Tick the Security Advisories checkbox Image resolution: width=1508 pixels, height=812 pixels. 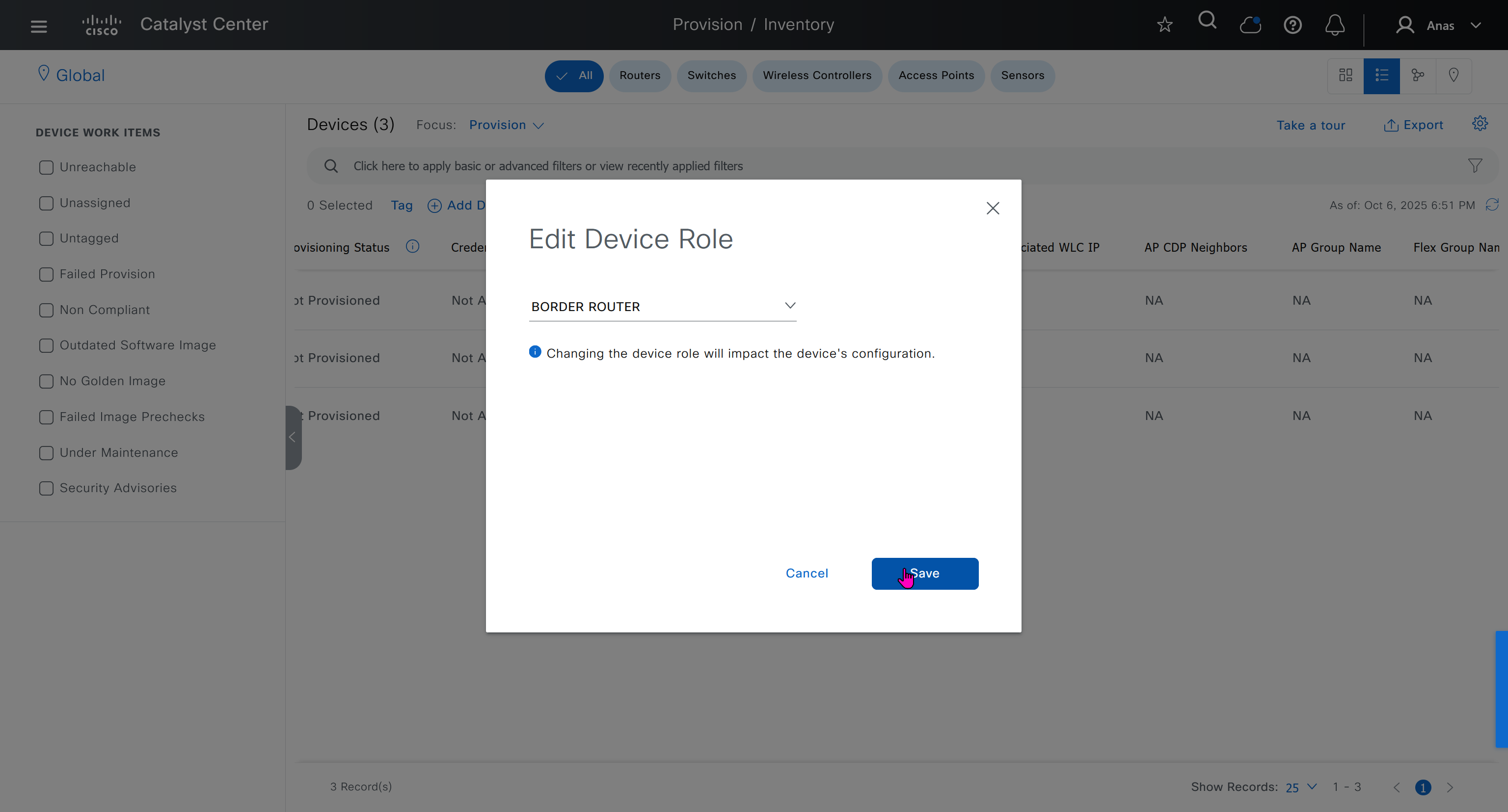coord(46,488)
